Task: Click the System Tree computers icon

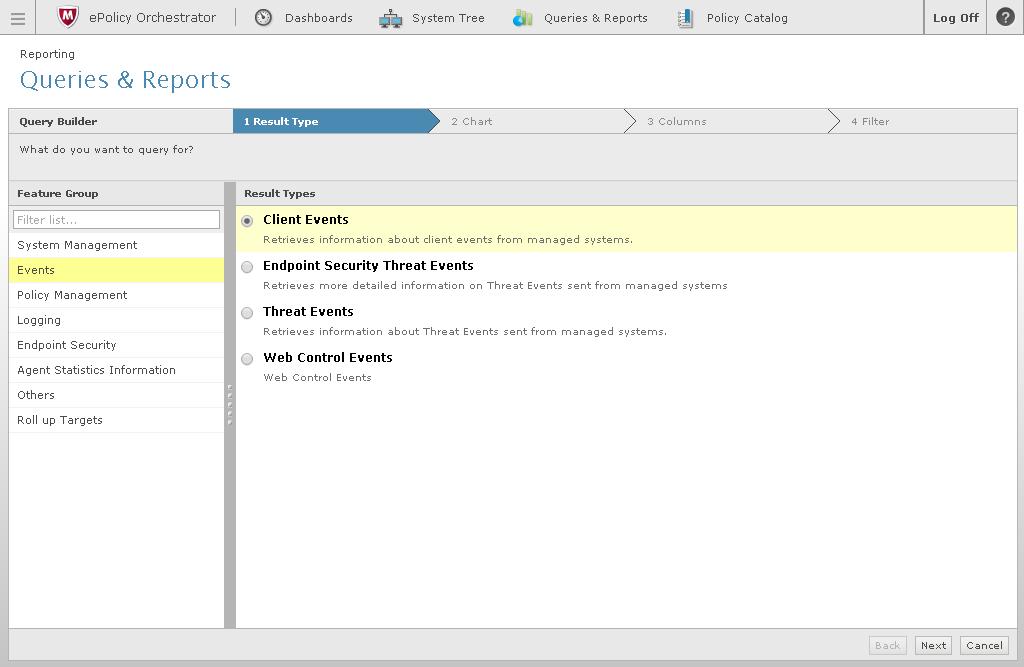Action: (391, 18)
